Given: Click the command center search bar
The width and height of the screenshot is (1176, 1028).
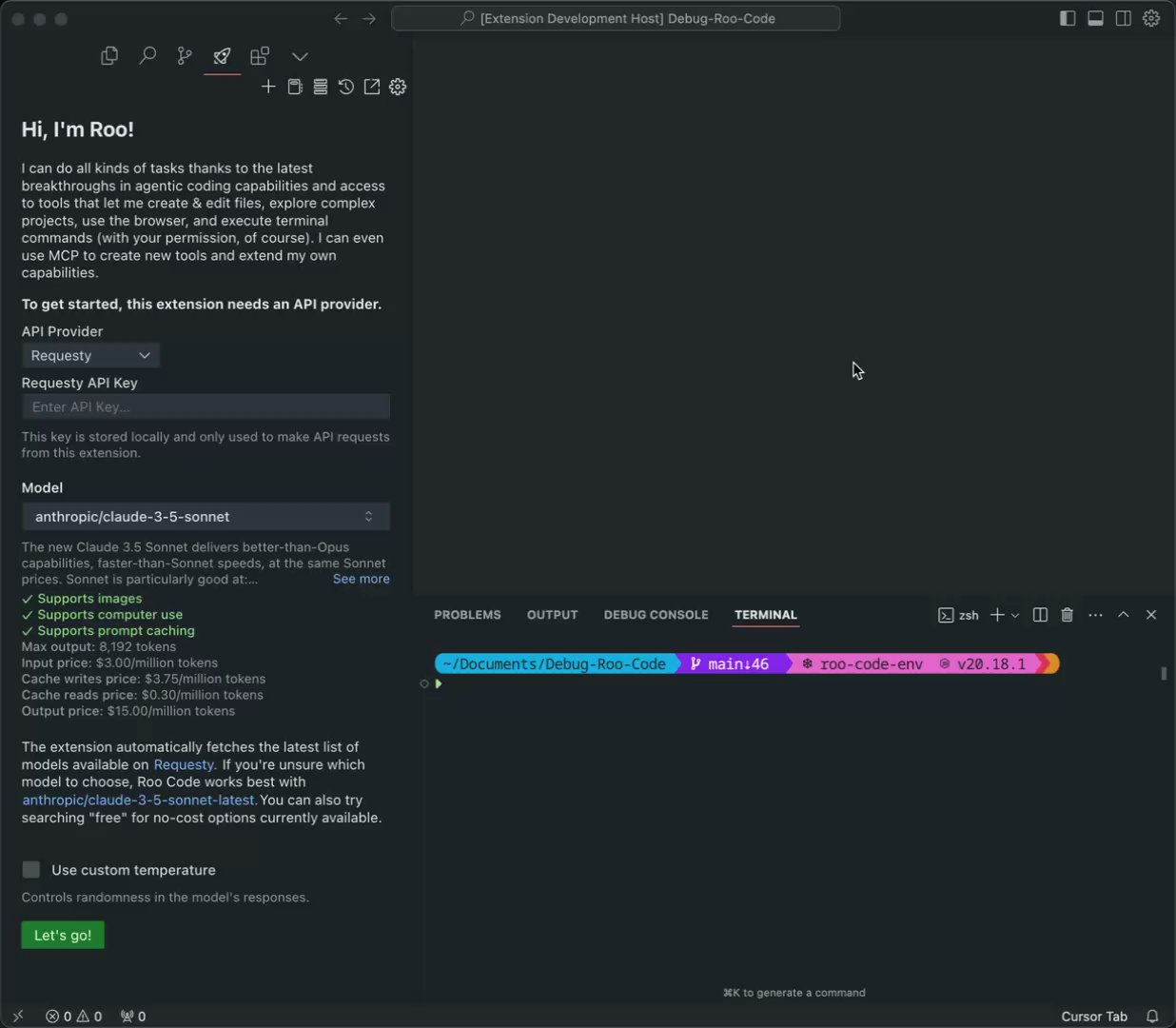Looking at the screenshot, I should tap(616, 18).
